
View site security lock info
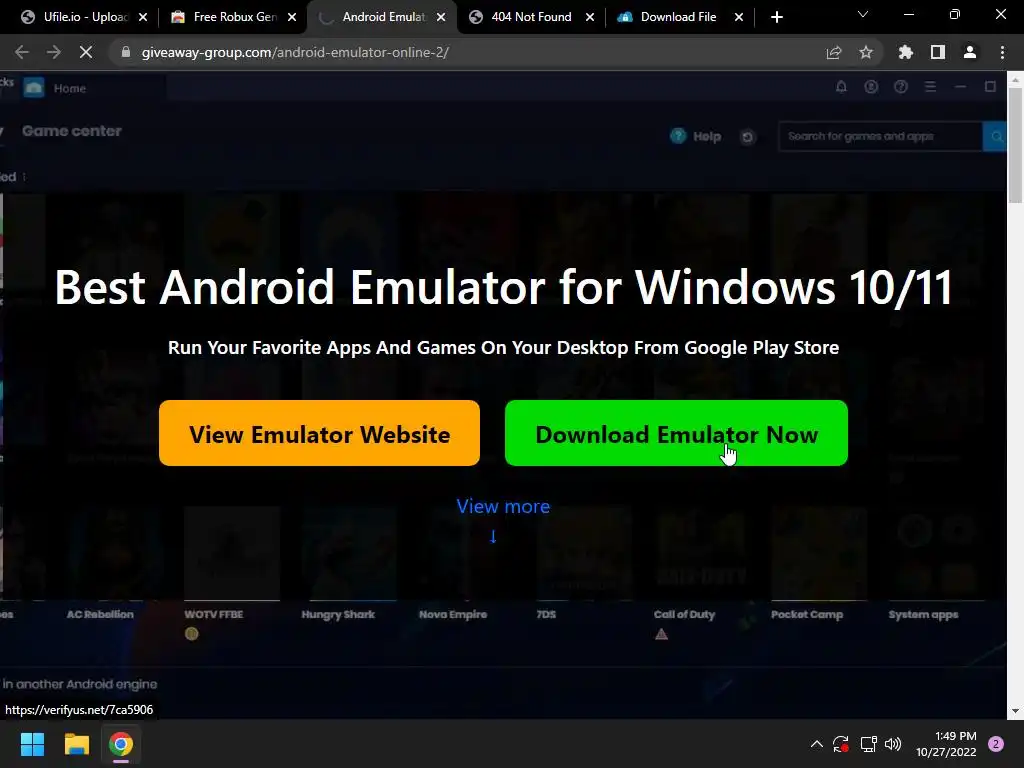click(x=126, y=52)
